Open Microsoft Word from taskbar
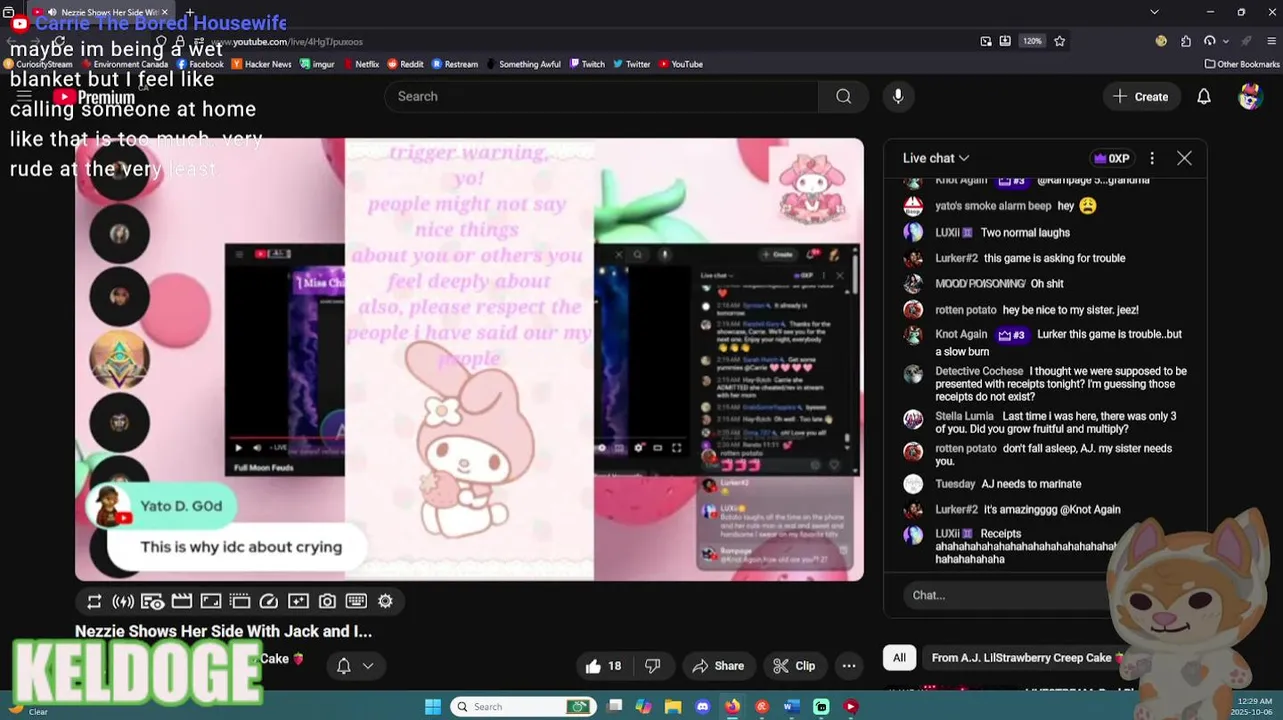Viewport: 1283px width, 720px height. pyautogui.click(x=791, y=706)
